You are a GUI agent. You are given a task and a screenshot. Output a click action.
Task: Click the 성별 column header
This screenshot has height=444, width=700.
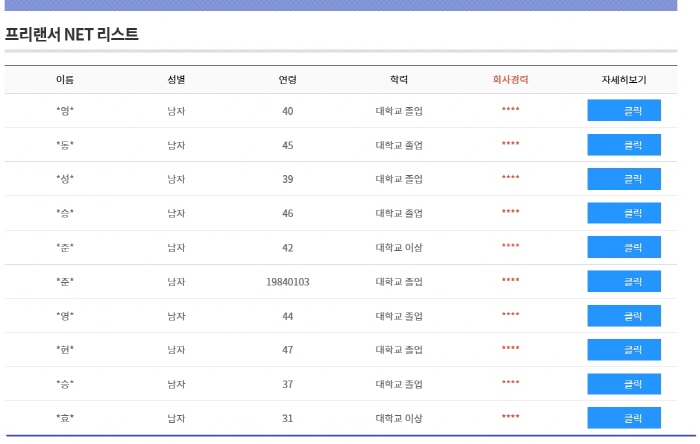[x=176, y=80]
